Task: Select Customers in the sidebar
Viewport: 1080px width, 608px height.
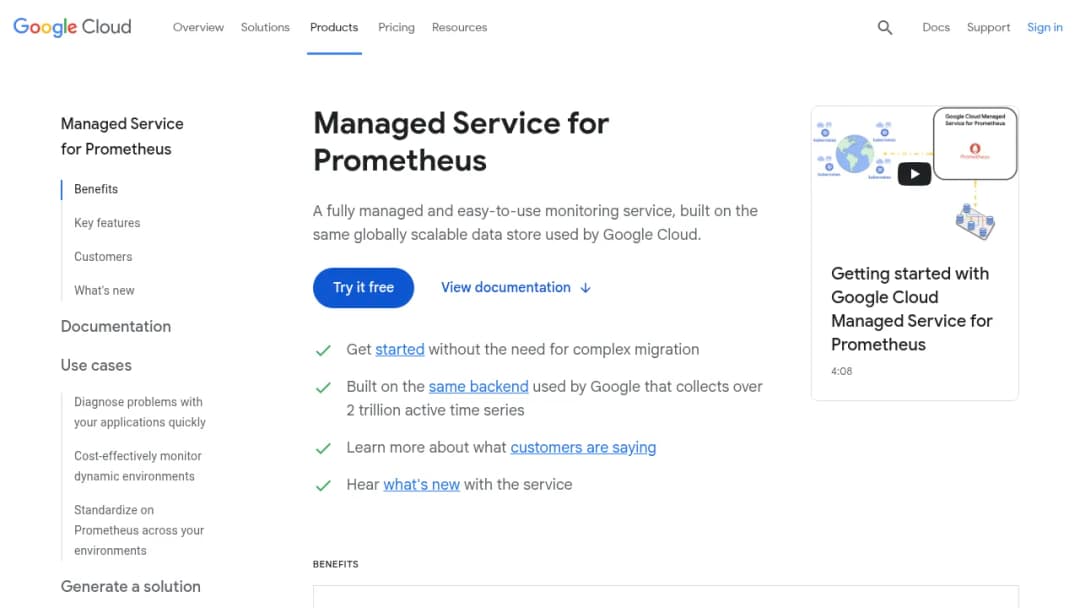Action: (103, 257)
